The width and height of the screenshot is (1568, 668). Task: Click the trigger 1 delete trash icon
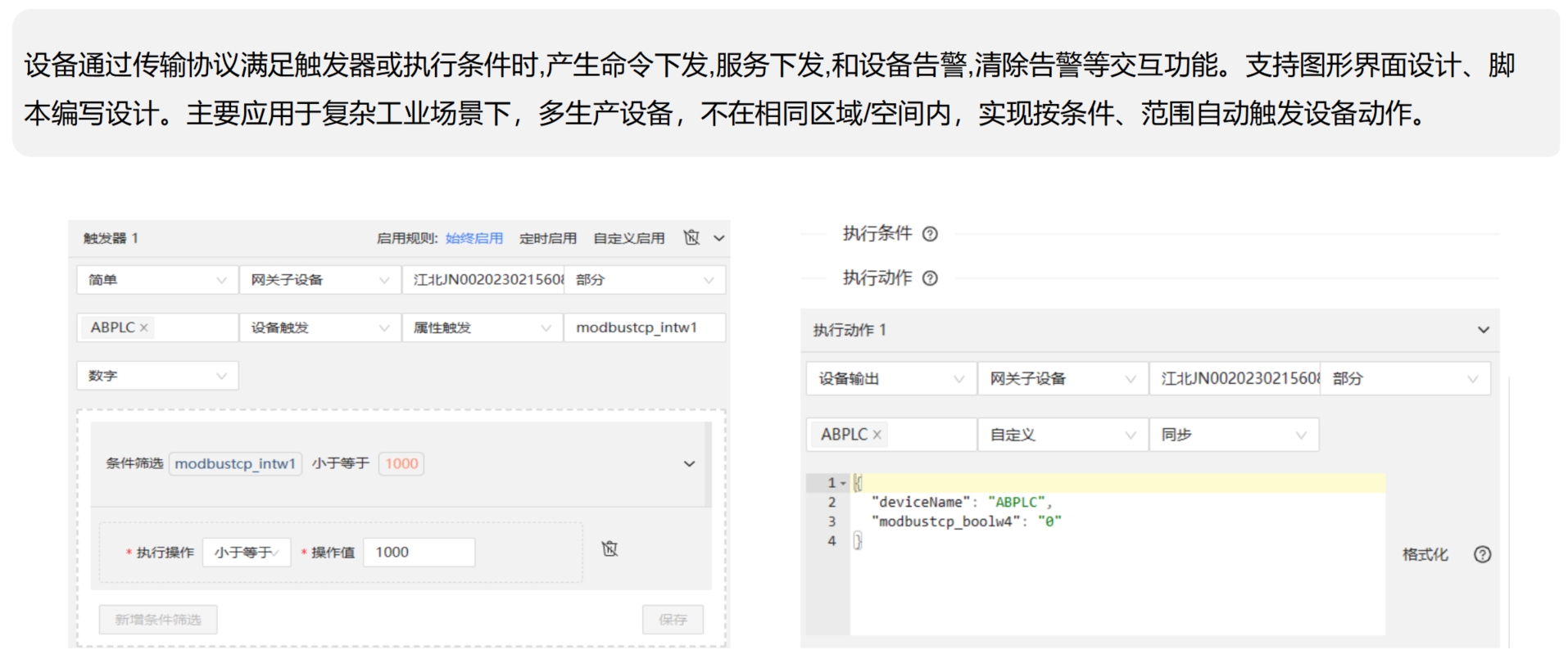point(691,237)
